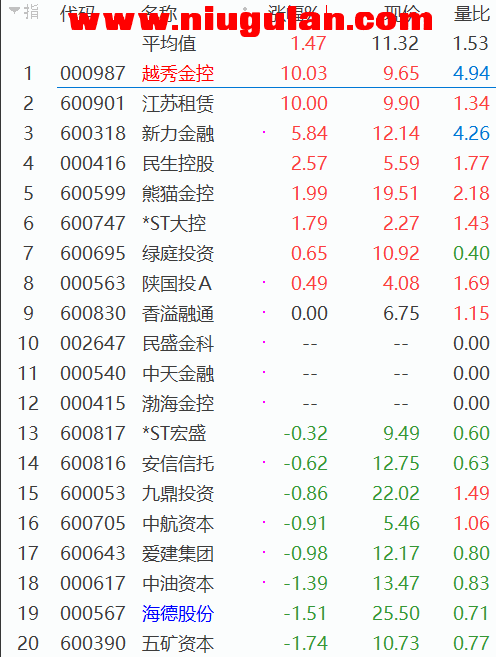
Task: Click stock code 000415
Action: click(93, 404)
